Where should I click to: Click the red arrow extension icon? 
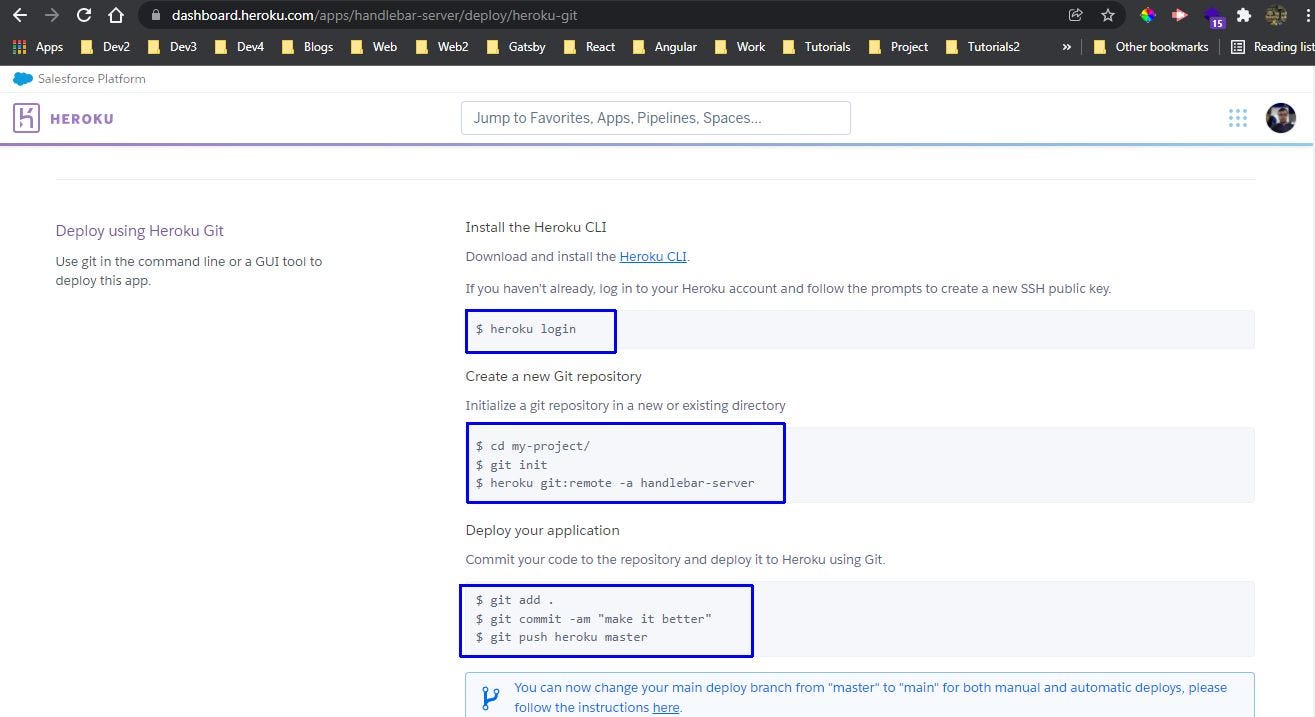coord(1179,15)
